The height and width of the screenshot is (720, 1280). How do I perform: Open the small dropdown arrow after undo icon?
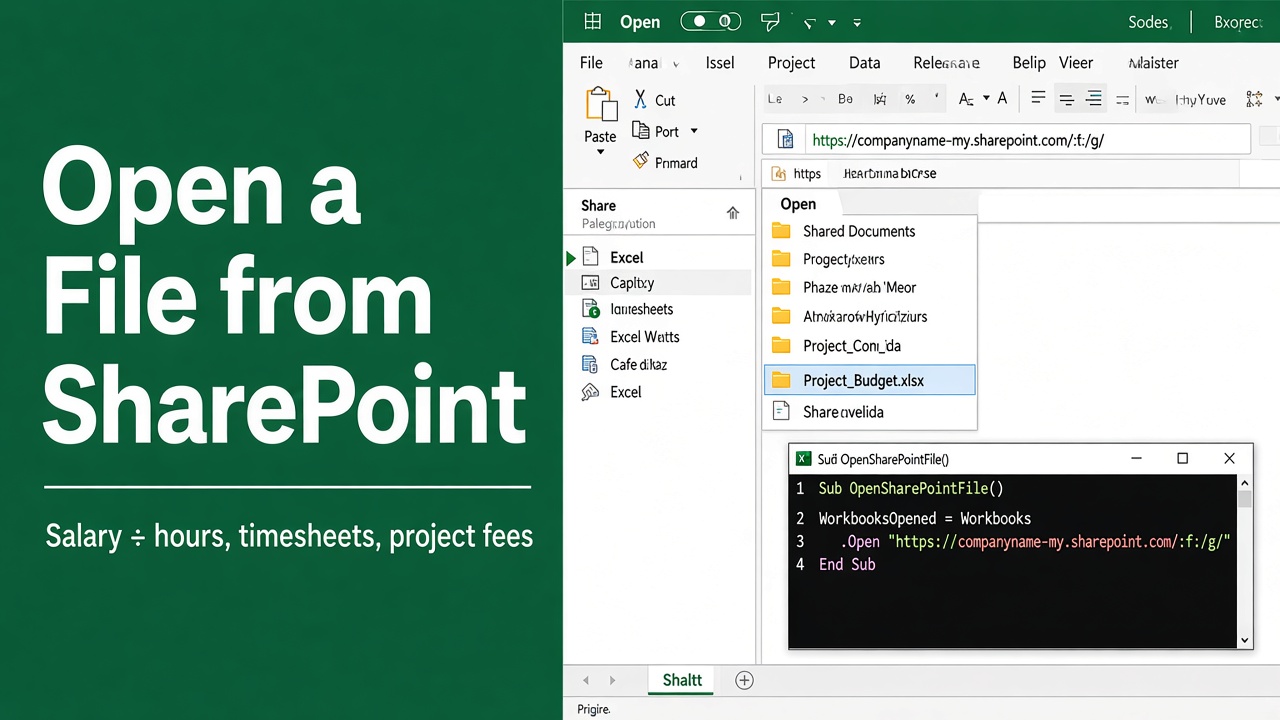(833, 23)
